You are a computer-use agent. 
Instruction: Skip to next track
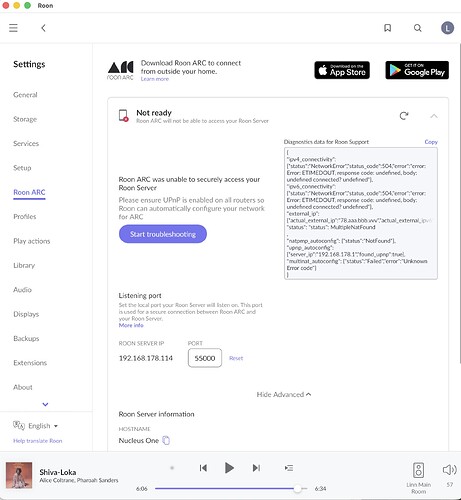[256, 468]
